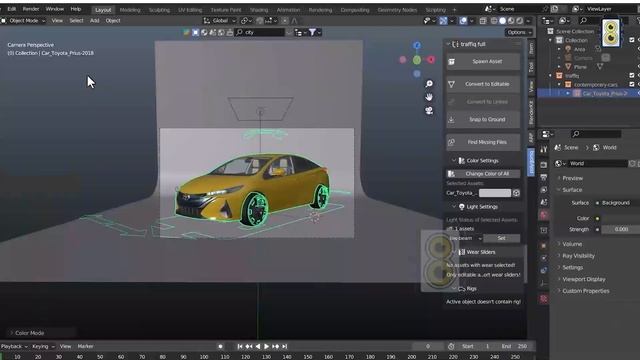Jump to the timeline end frame
This screenshot has width=640, height=360.
click(x=285, y=347)
